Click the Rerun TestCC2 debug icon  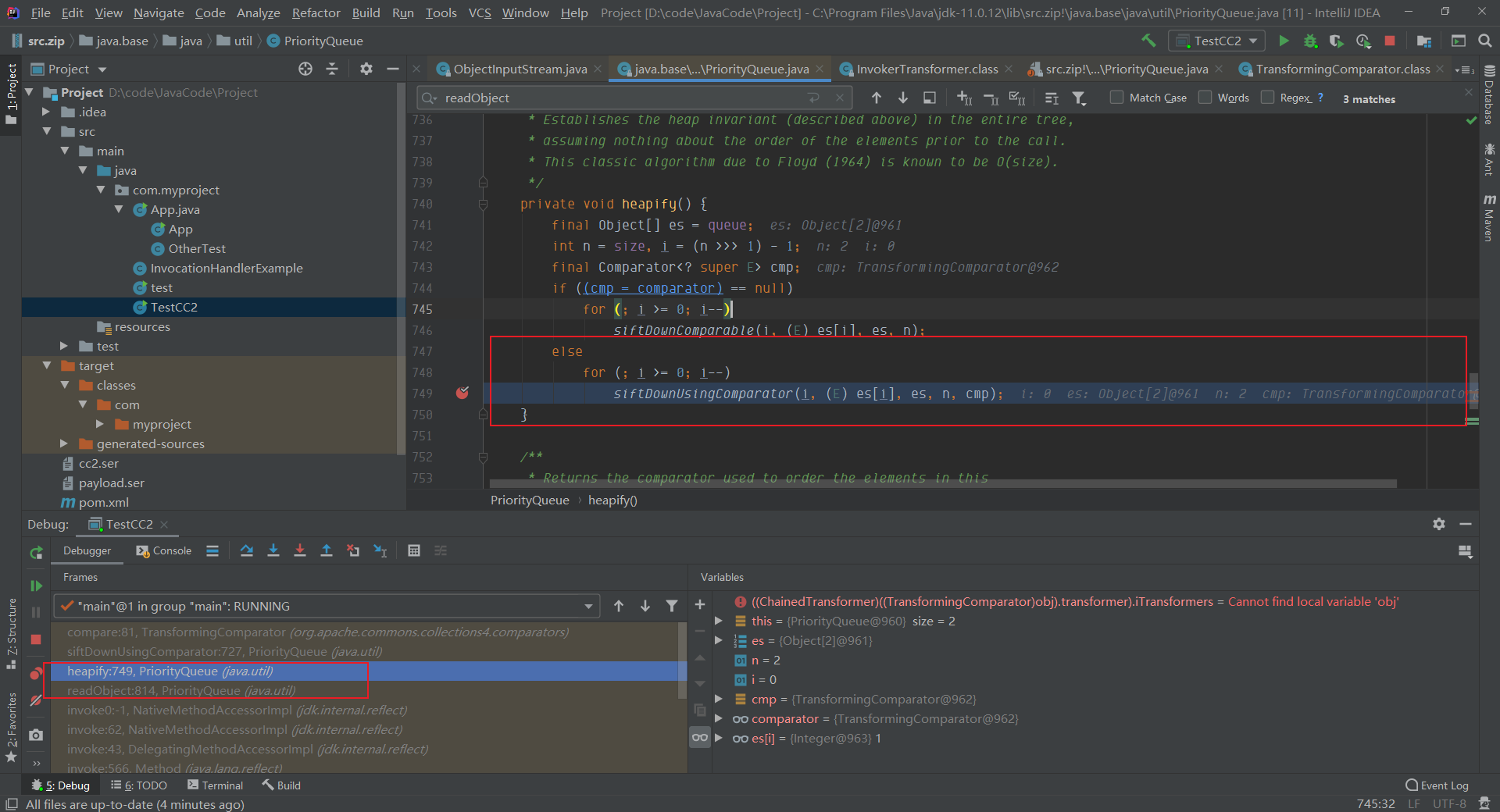pyautogui.click(x=36, y=553)
